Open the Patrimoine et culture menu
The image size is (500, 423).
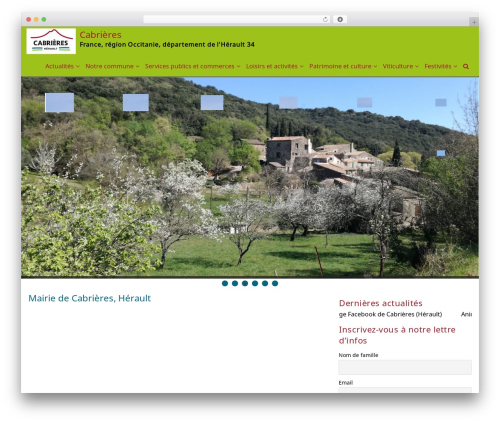click(340, 66)
